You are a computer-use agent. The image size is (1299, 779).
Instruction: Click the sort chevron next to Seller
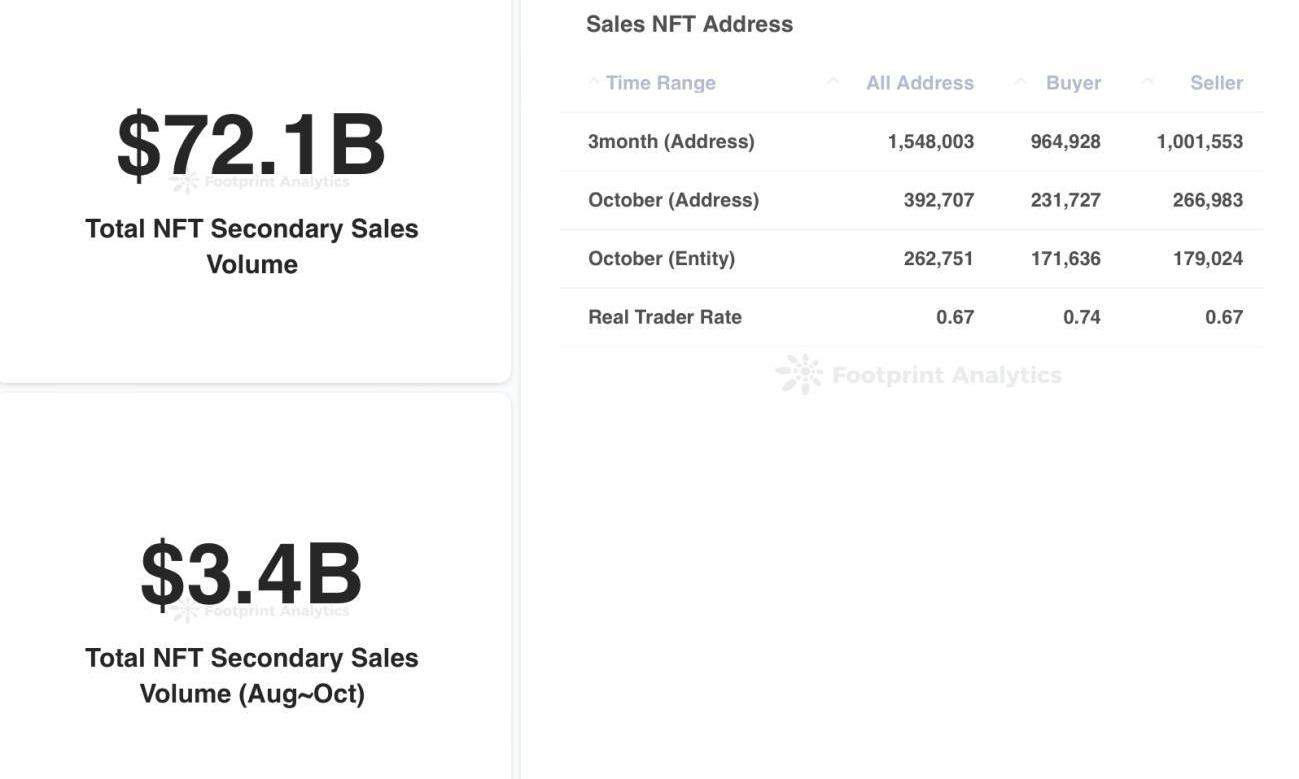click(x=1147, y=82)
